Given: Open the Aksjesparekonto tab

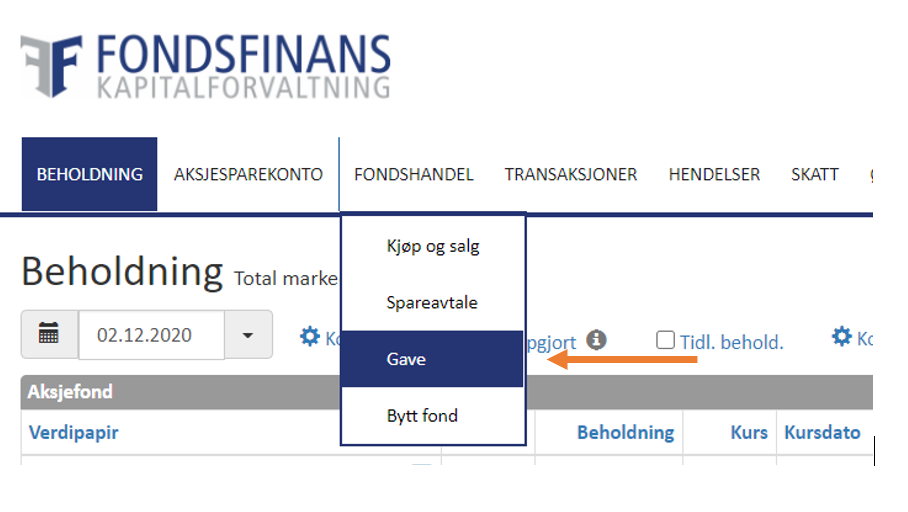Looking at the screenshot, I should coord(248,174).
